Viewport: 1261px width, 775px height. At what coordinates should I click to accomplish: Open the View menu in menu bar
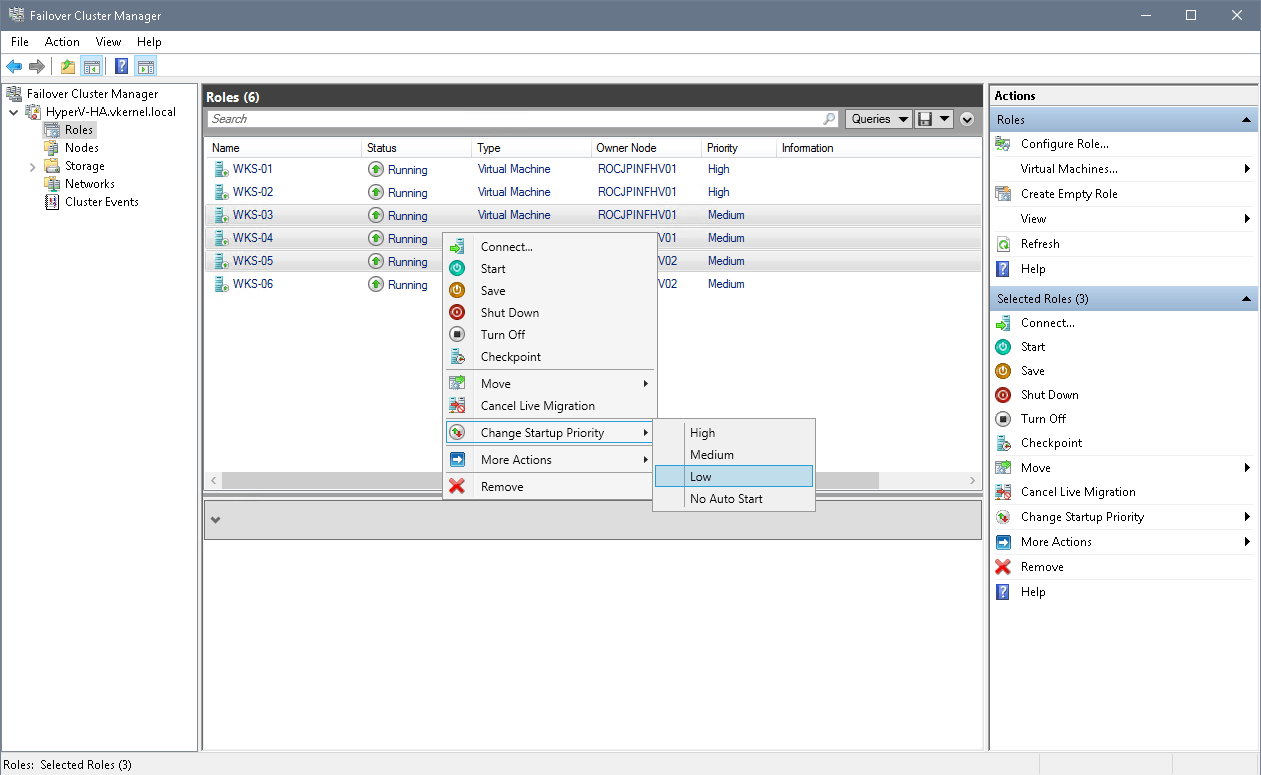pos(108,42)
